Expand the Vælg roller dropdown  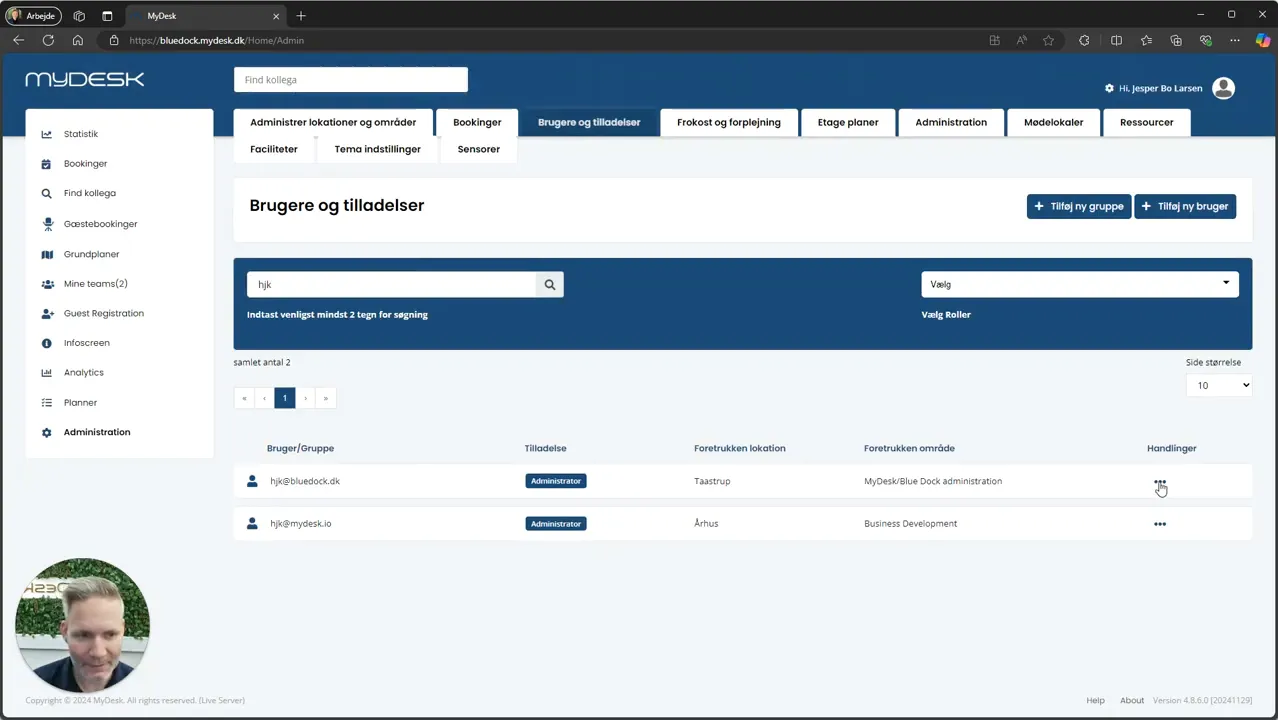point(1079,284)
